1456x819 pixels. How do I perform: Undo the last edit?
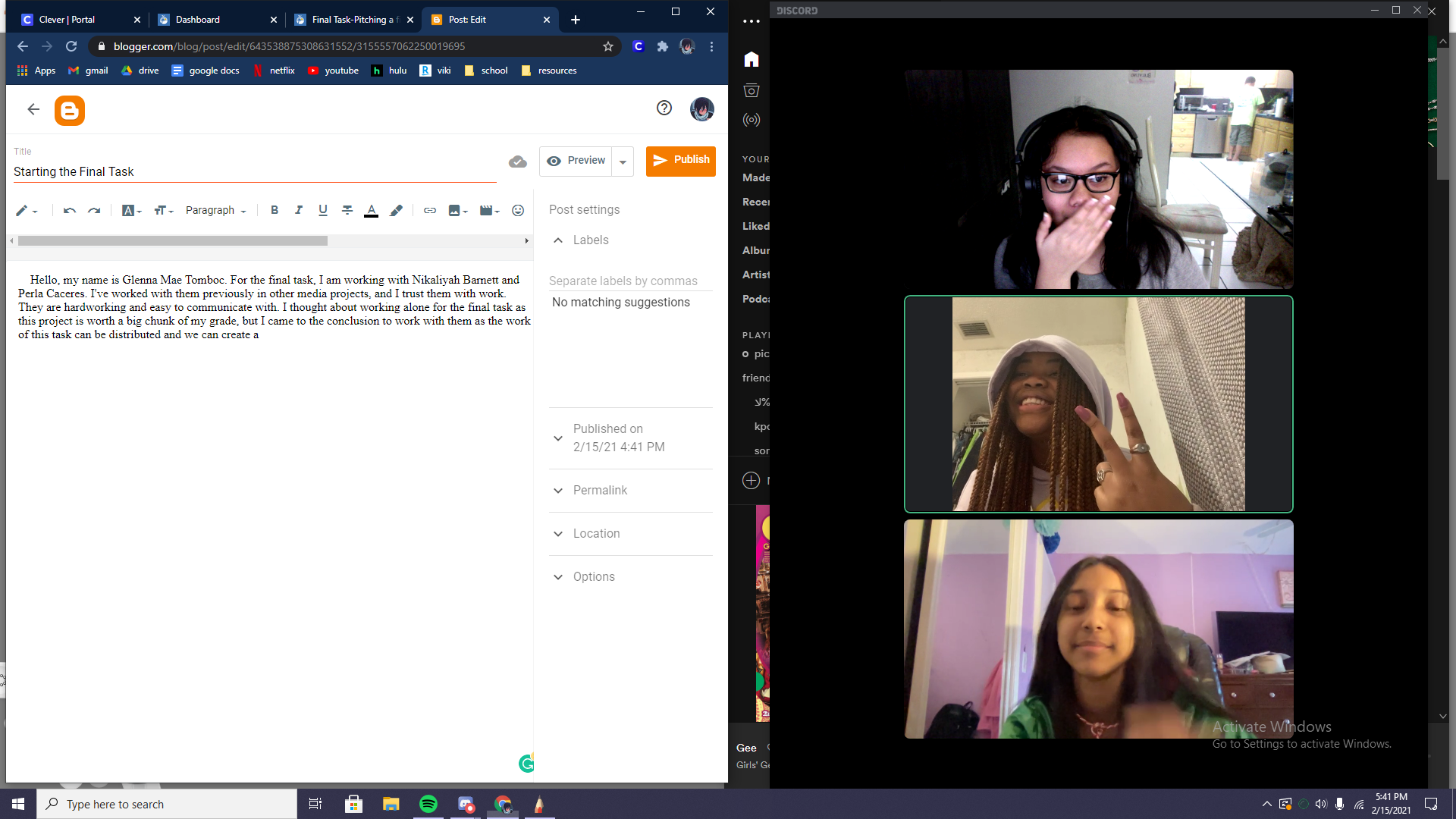point(70,210)
